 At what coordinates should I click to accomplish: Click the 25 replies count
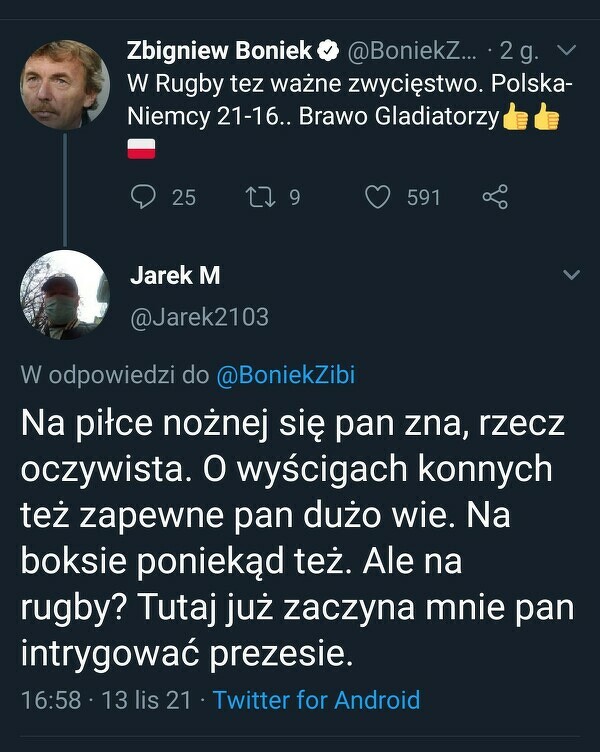(184, 198)
